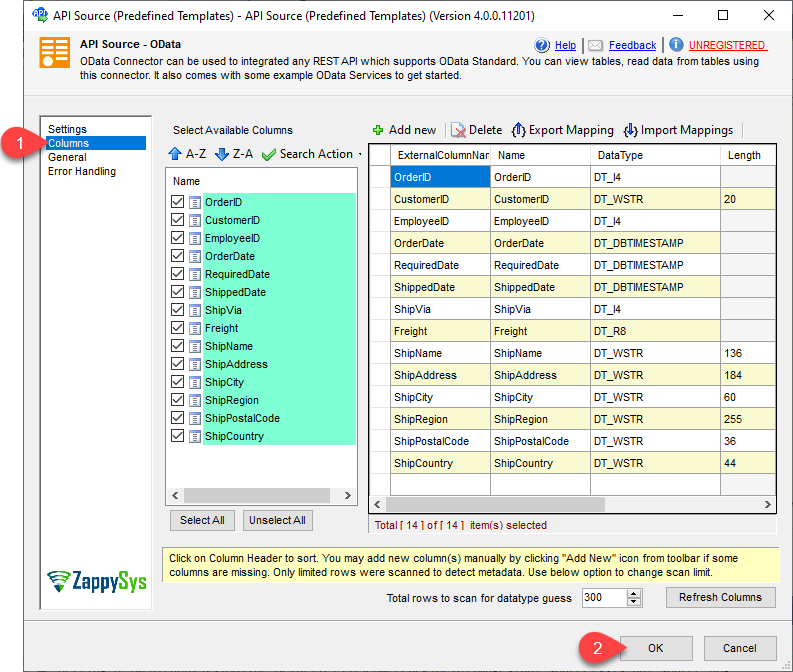Click the UNREGISTERED link
This screenshot has height=672, width=793.
click(727, 46)
